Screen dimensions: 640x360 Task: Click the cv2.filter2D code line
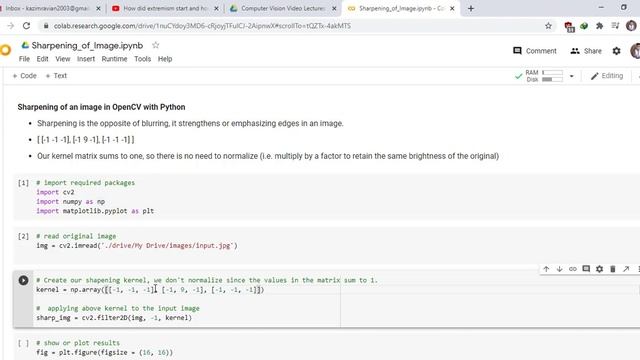114,318
